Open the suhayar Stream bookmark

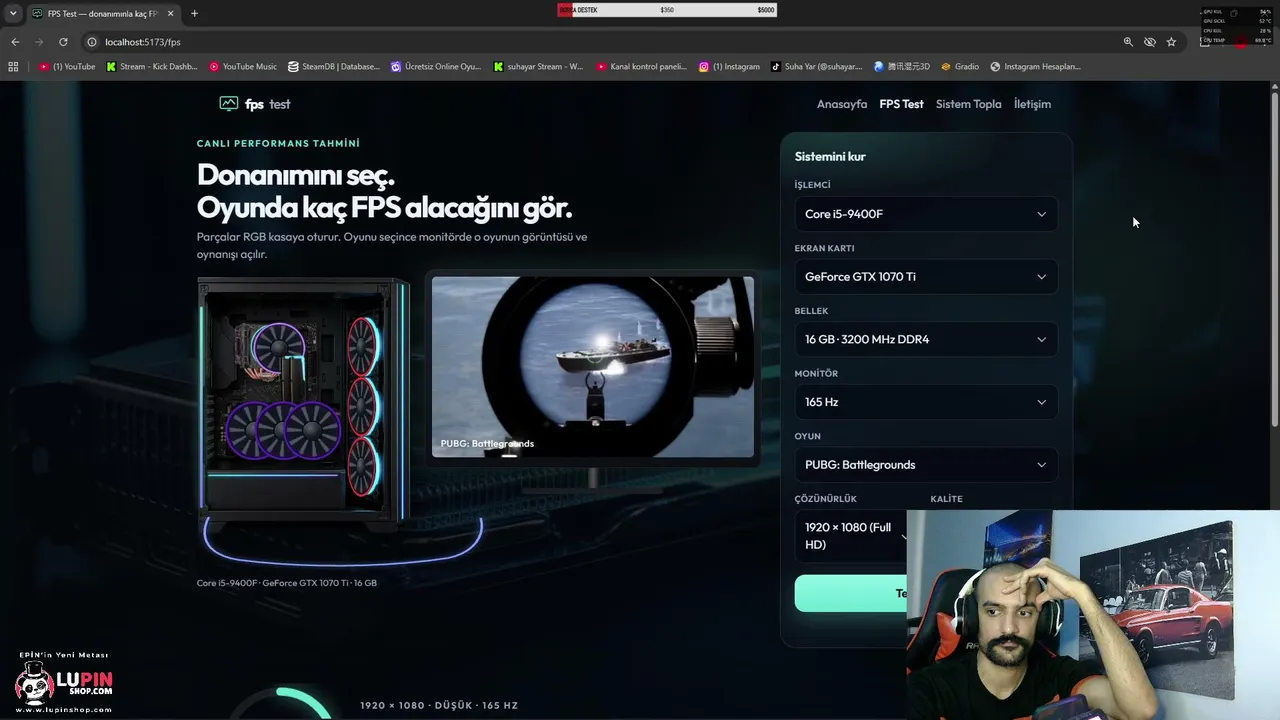[x=538, y=67]
